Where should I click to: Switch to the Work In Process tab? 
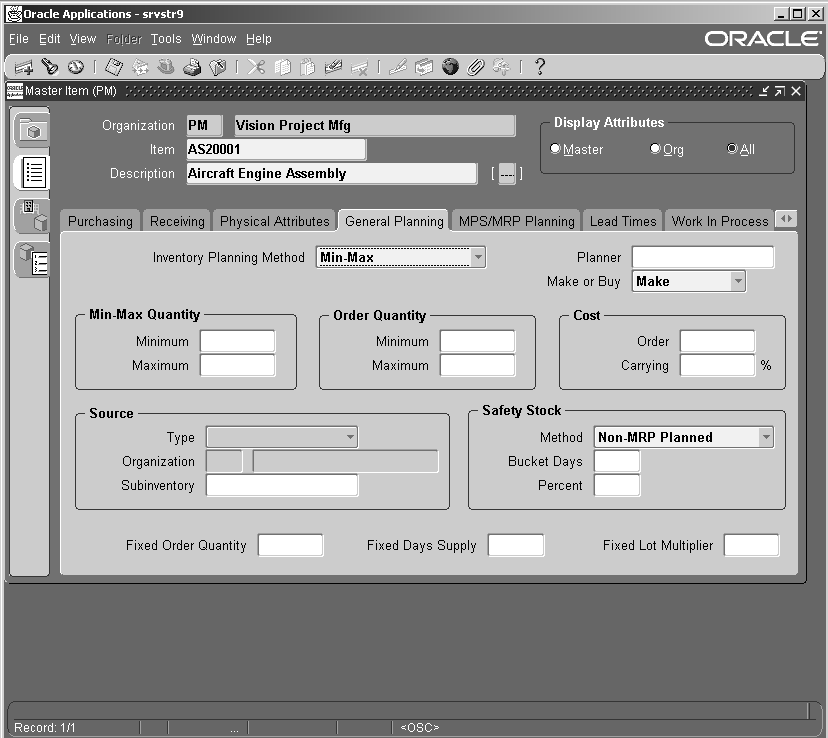pos(720,221)
